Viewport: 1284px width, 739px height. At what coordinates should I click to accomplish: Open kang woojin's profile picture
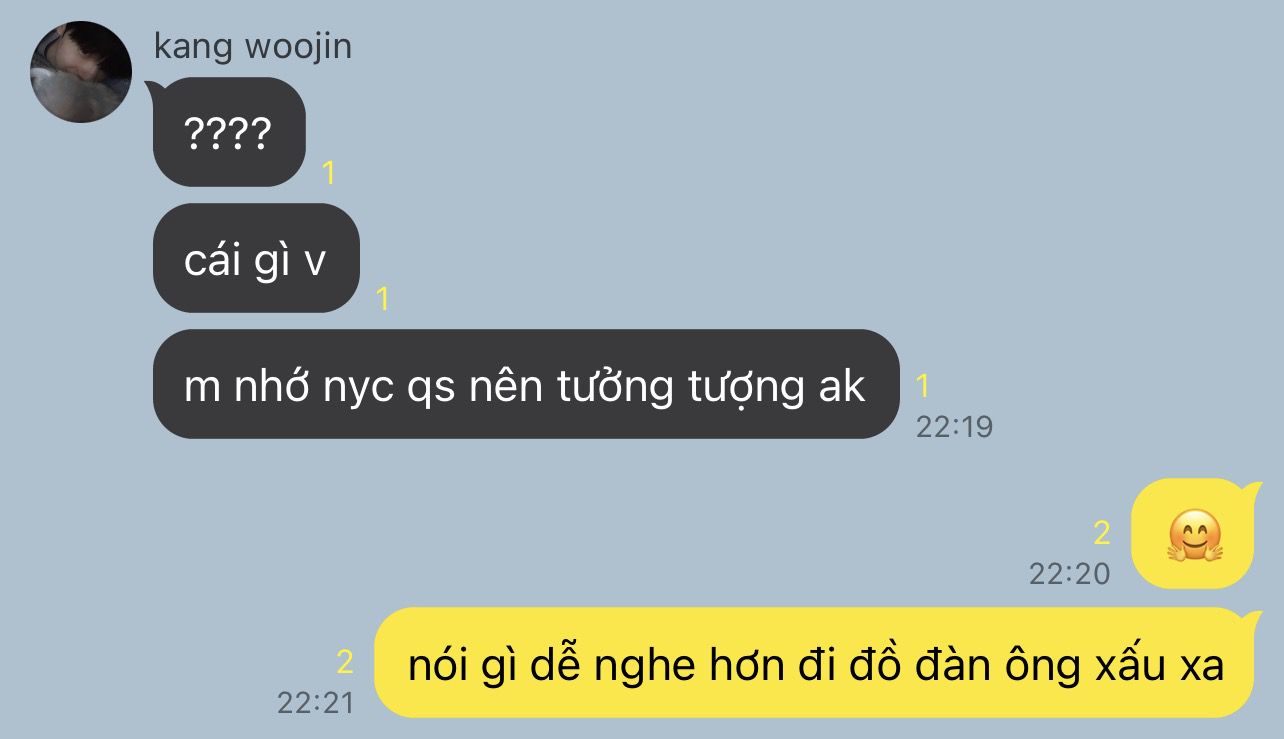tap(81, 72)
